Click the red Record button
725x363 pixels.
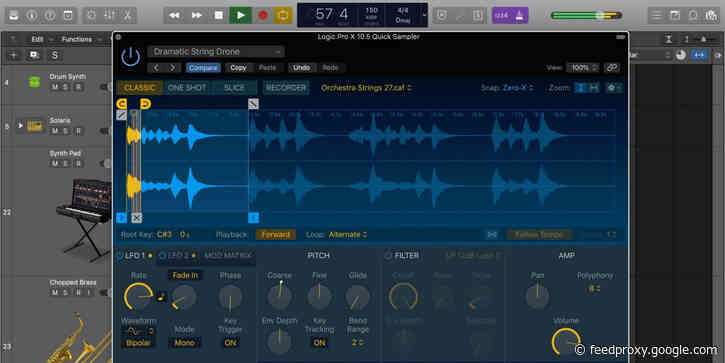point(263,15)
